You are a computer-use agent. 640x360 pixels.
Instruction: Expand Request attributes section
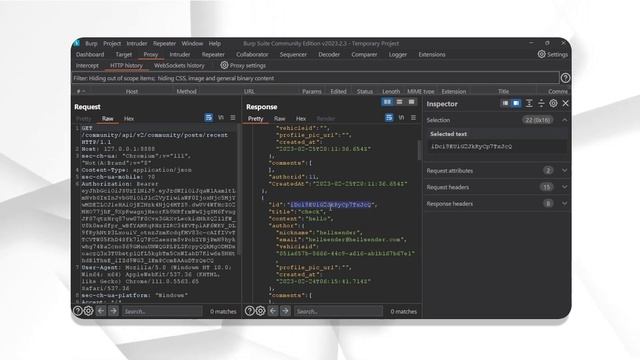point(565,171)
